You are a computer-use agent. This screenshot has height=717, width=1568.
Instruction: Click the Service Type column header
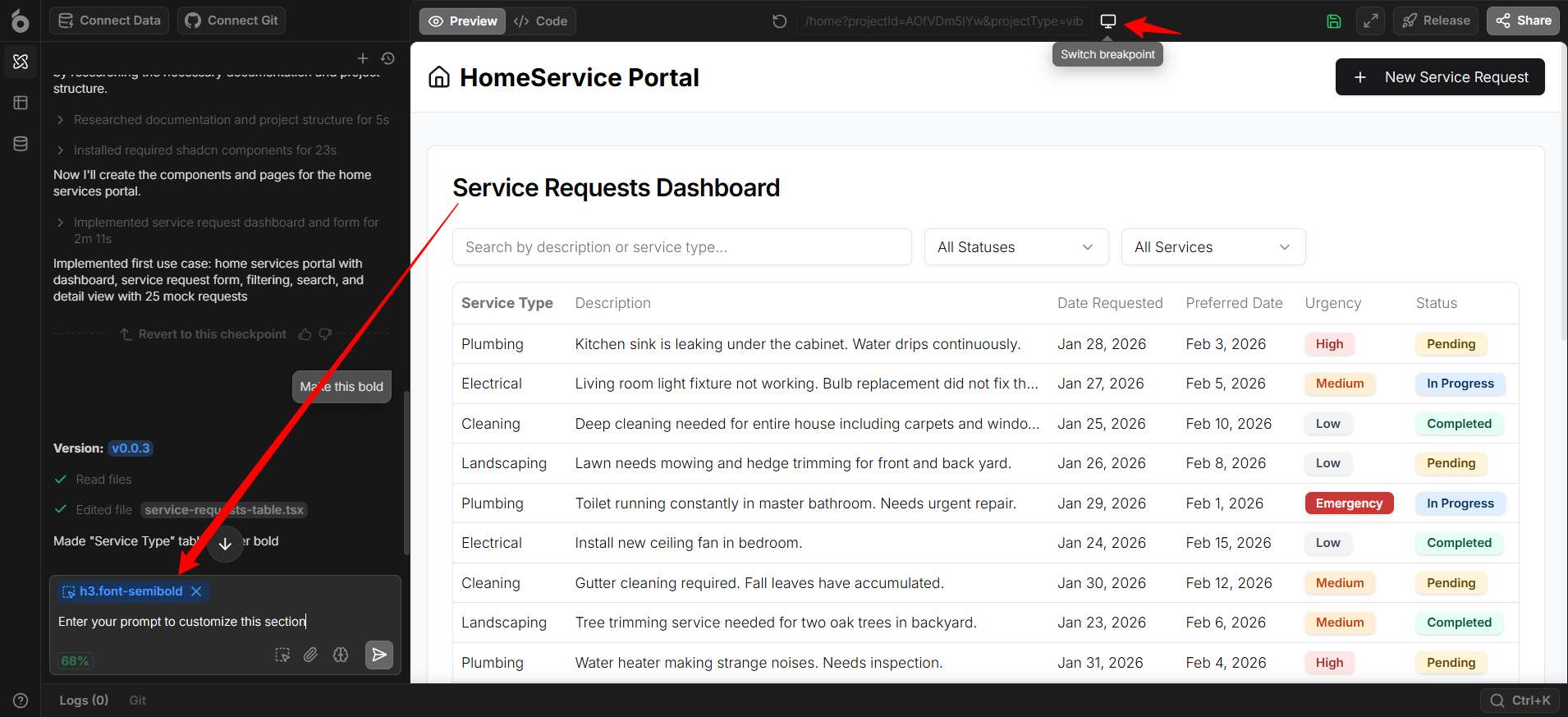[507, 303]
